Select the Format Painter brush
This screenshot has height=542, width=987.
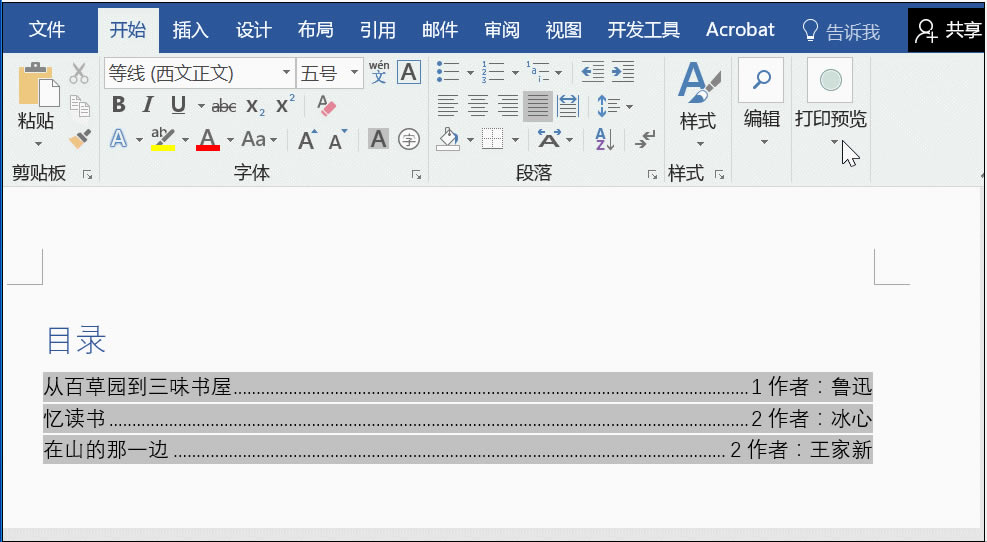point(79,138)
